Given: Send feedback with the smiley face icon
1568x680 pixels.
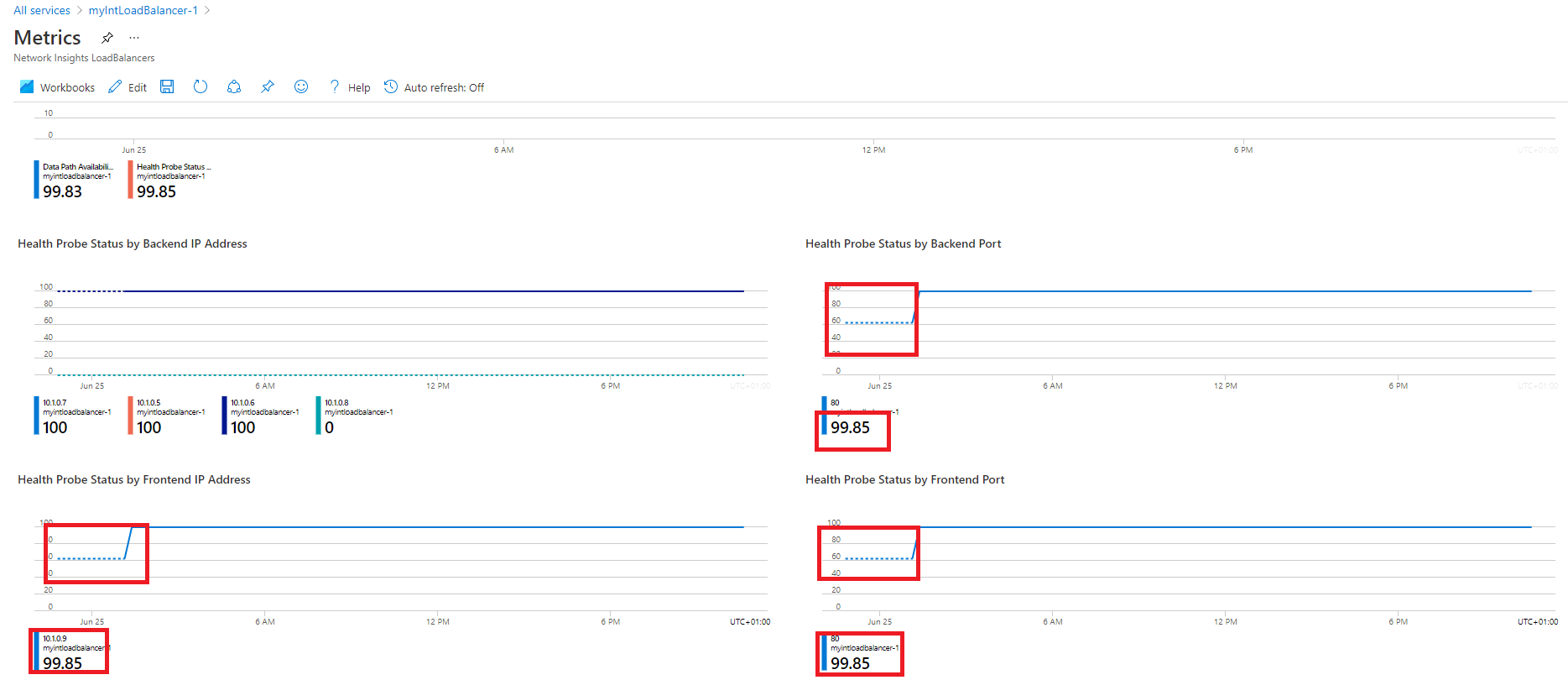Looking at the screenshot, I should tap(301, 86).
